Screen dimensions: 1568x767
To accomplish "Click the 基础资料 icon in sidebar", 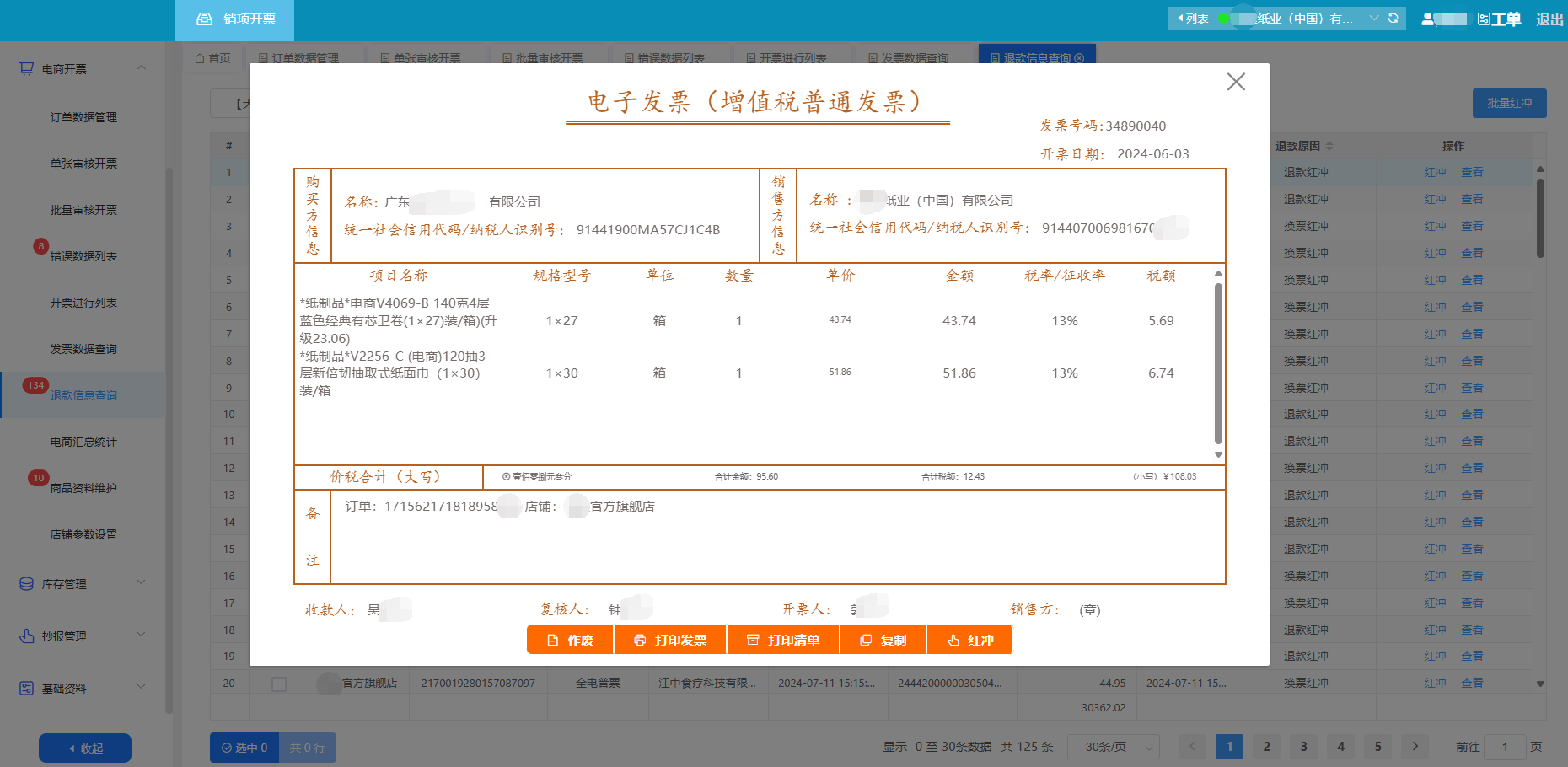I will tap(27, 689).
